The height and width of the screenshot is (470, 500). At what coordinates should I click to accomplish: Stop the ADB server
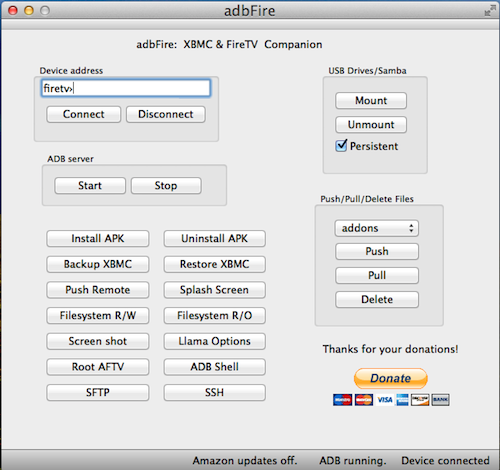pos(166,186)
